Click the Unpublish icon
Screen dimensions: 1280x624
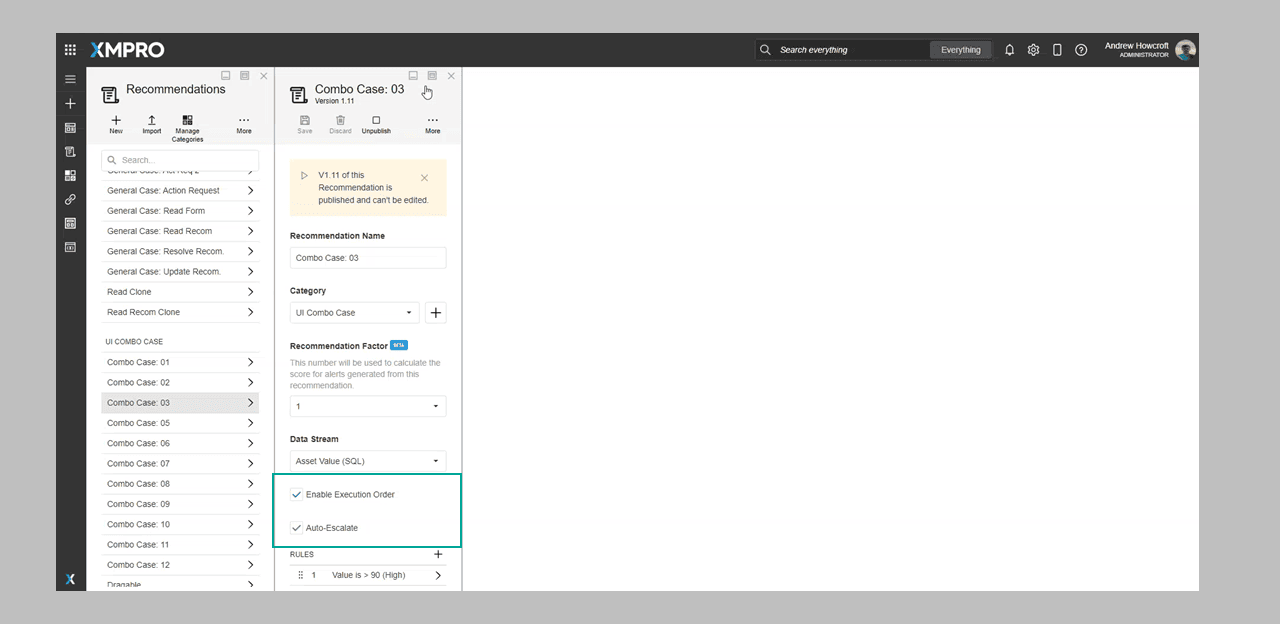coord(375,120)
